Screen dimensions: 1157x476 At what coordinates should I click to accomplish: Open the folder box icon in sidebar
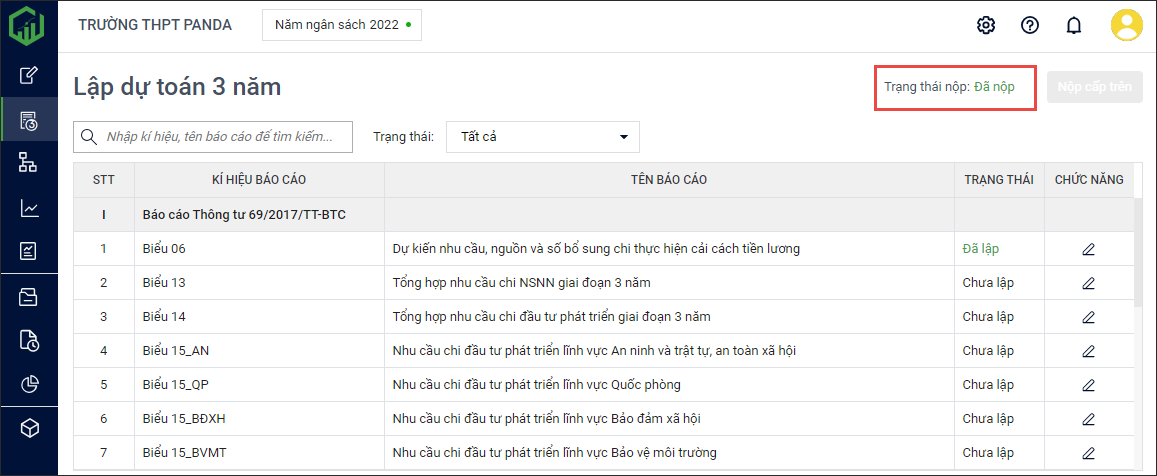click(x=29, y=296)
